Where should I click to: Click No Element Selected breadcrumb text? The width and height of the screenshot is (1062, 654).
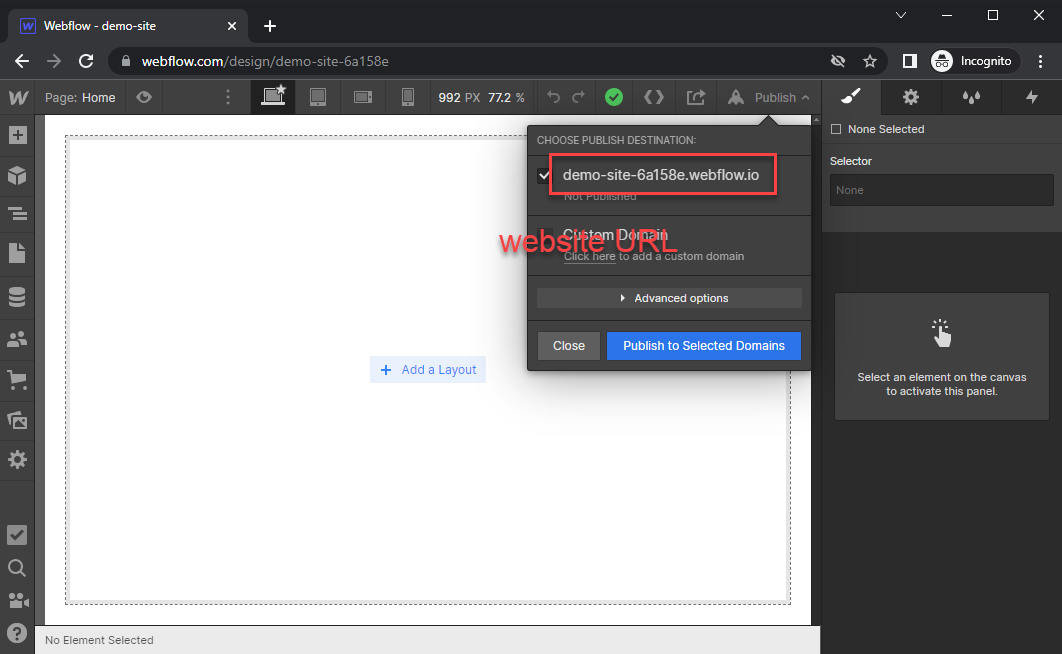click(99, 640)
